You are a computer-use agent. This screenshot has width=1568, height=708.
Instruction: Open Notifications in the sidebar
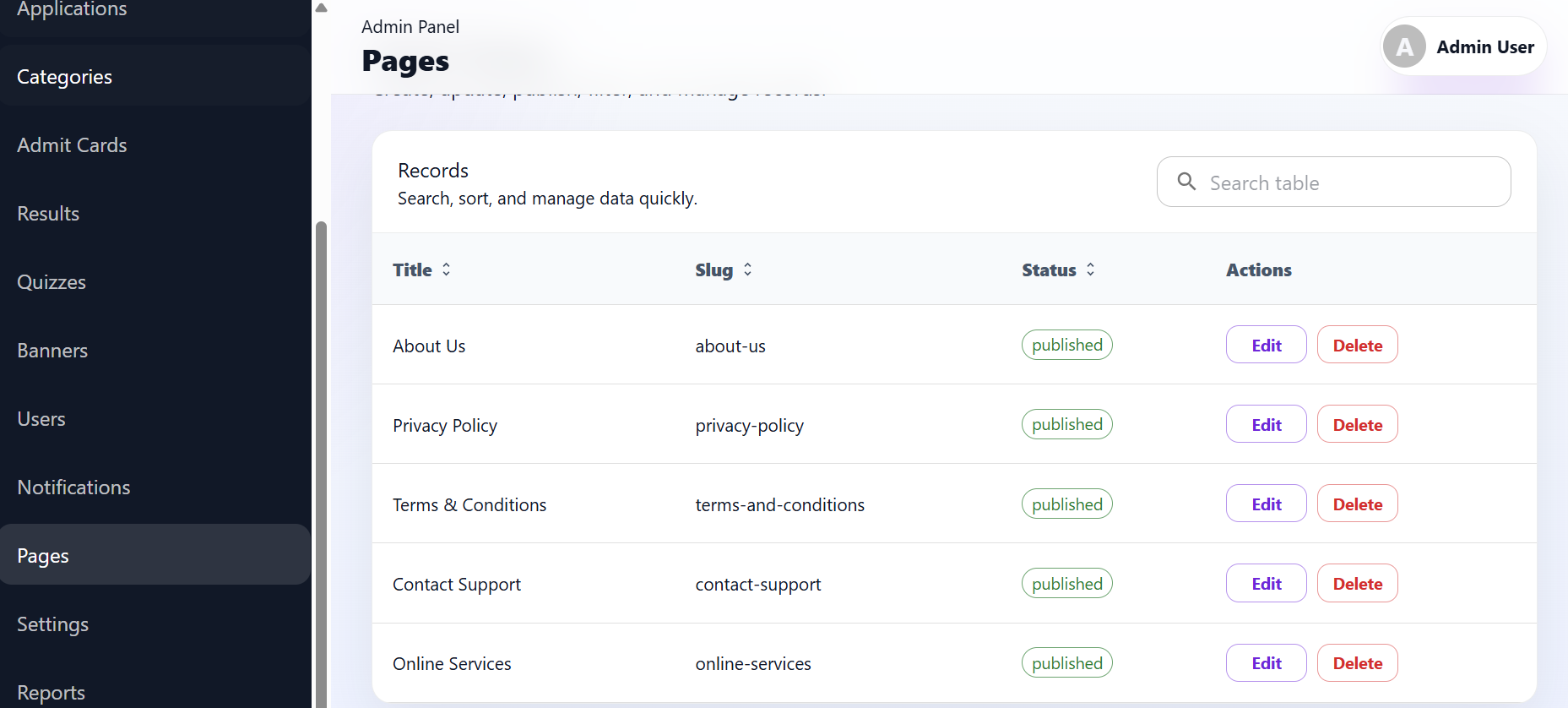pos(155,487)
